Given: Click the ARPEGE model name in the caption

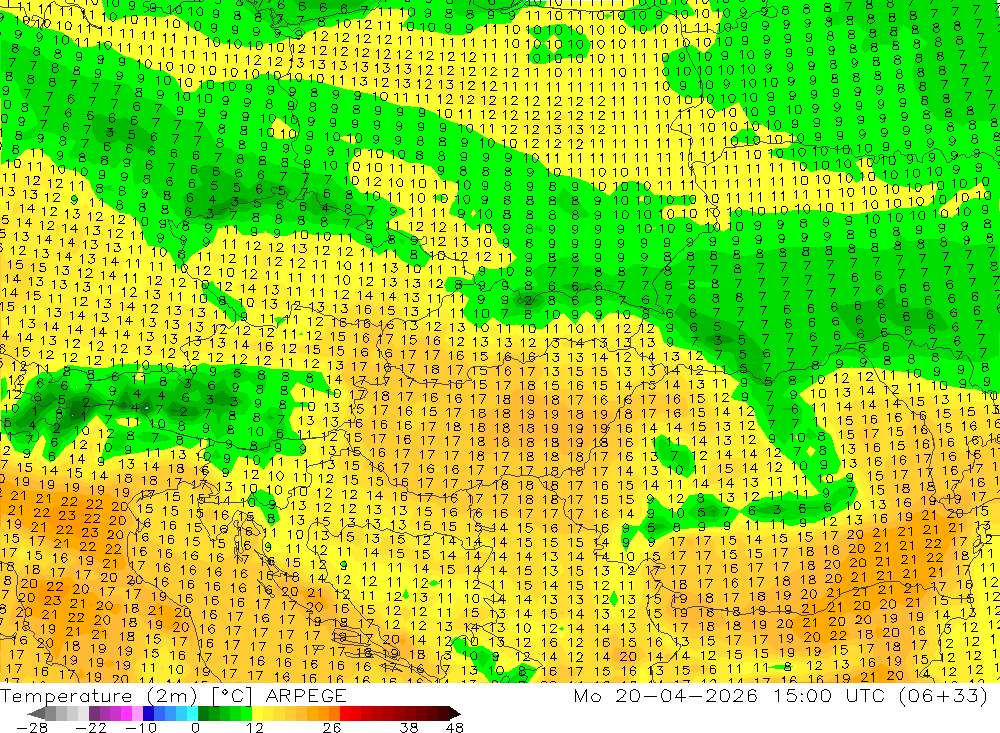Looking at the screenshot, I should click(305, 696).
